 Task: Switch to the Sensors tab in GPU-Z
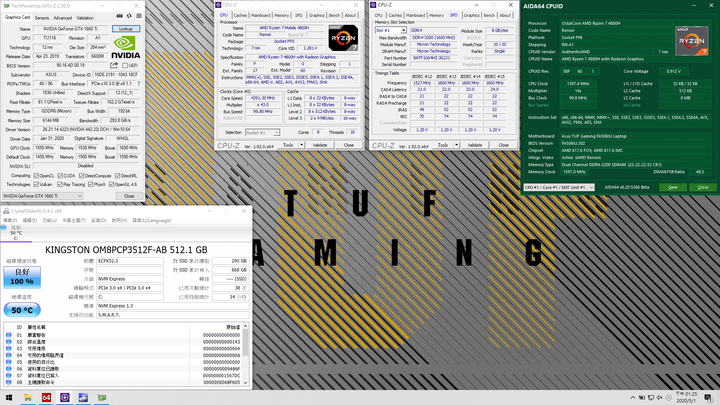[42, 18]
